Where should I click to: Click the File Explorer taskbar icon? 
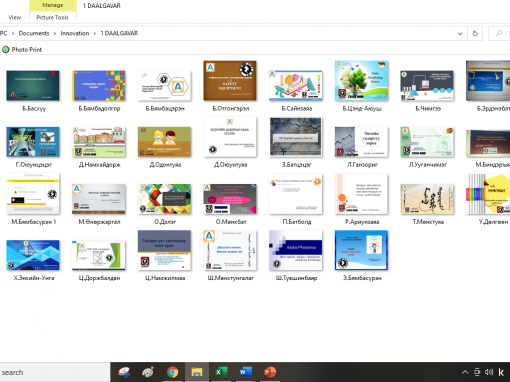coord(197,372)
